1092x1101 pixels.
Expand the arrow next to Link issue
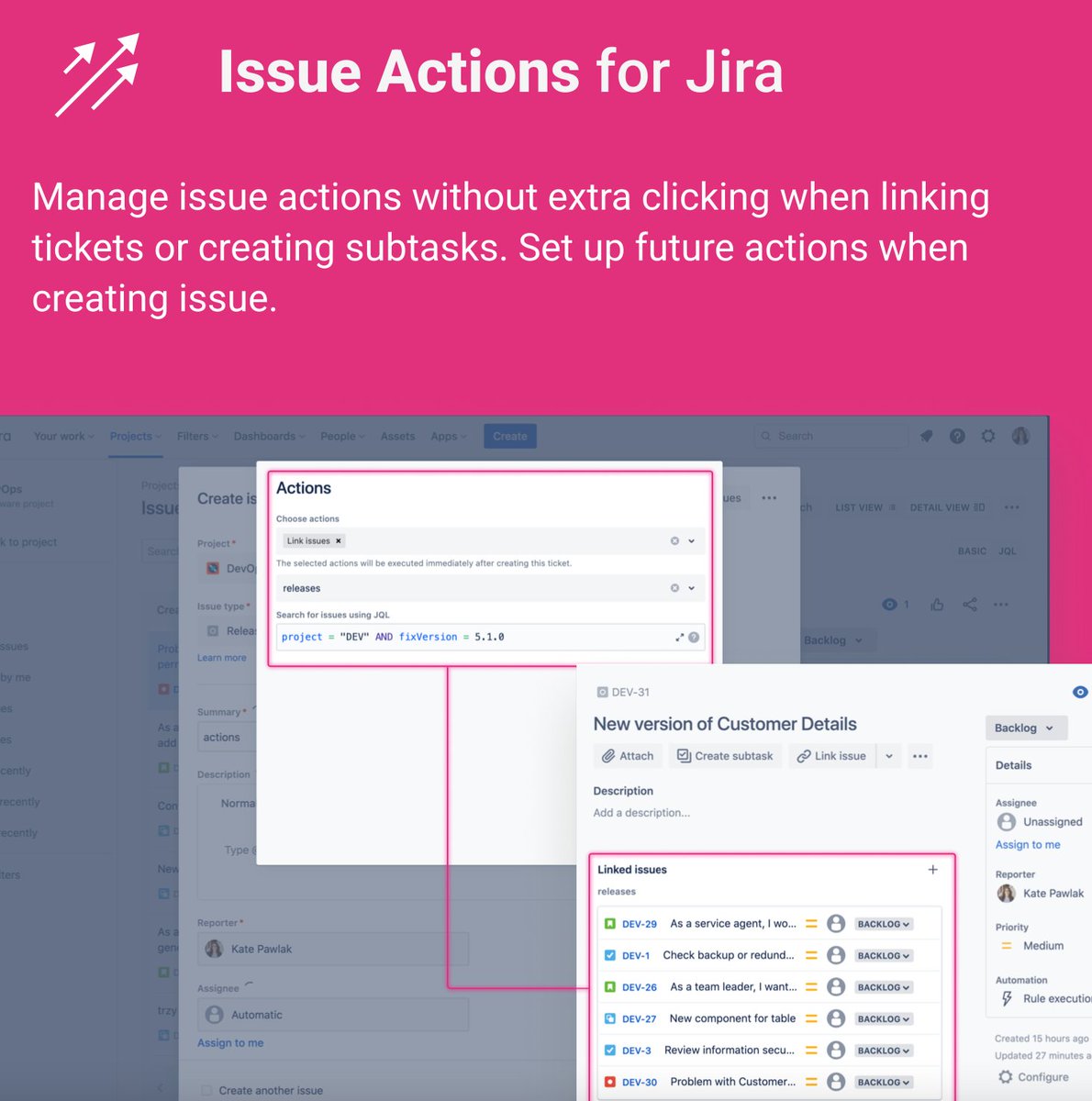click(x=889, y=756)
